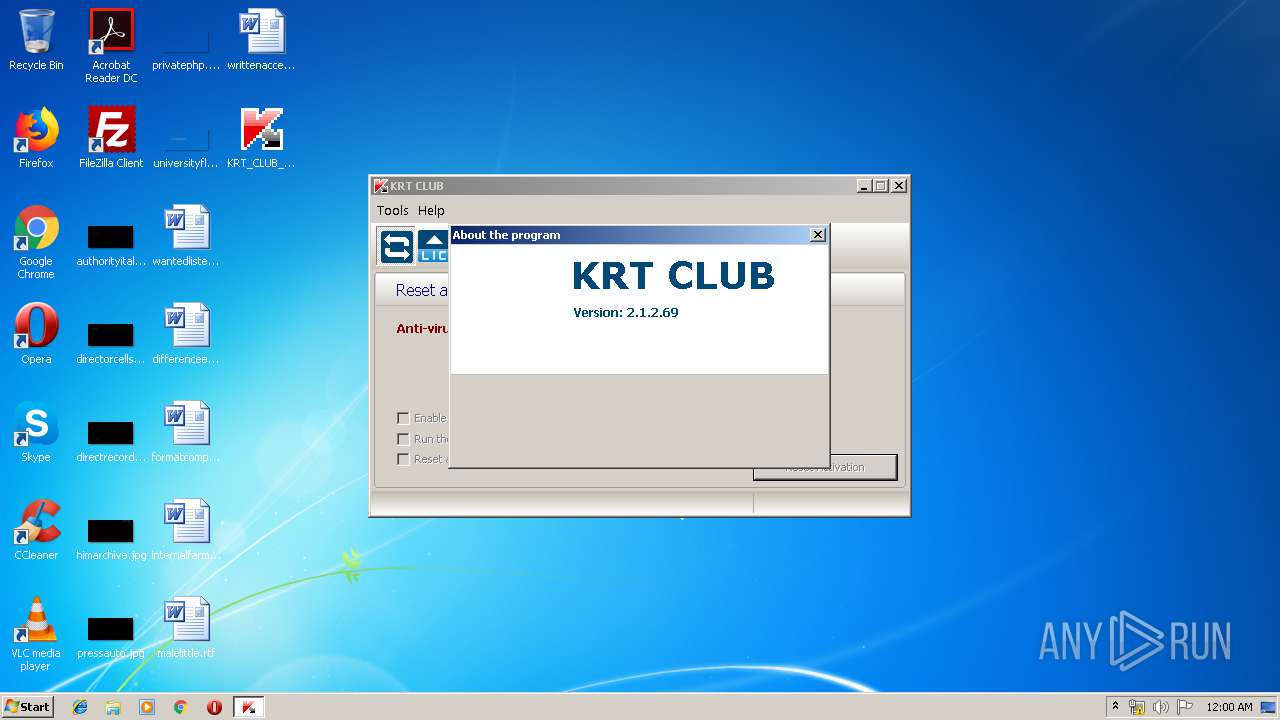Image resolution: width=1280 pixels, height=720 pixels.
Task: Launch Opera from the taskbar
Action: tap(214, 707)
